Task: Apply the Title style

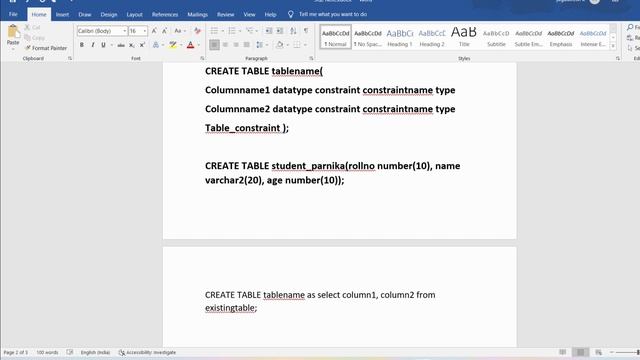Action: click(x=464, y=37)
